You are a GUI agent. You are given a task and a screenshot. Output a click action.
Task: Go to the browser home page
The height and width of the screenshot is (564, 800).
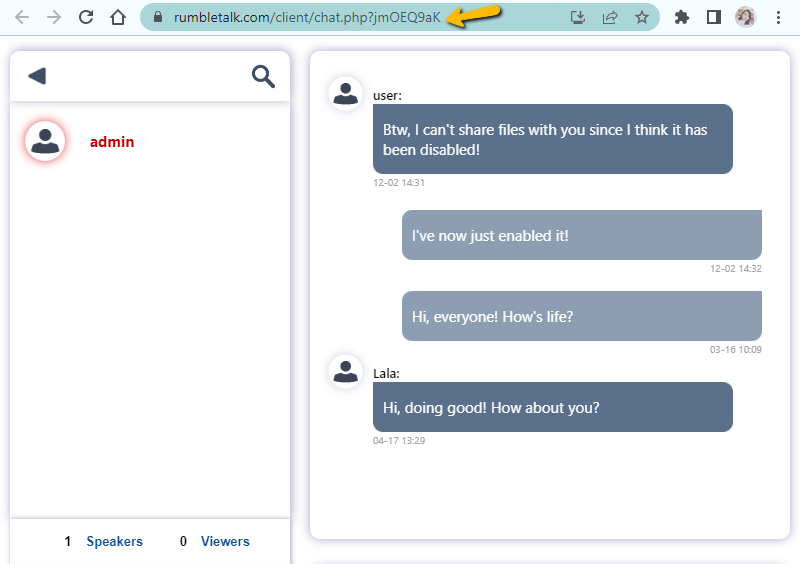tap(118, 17)
